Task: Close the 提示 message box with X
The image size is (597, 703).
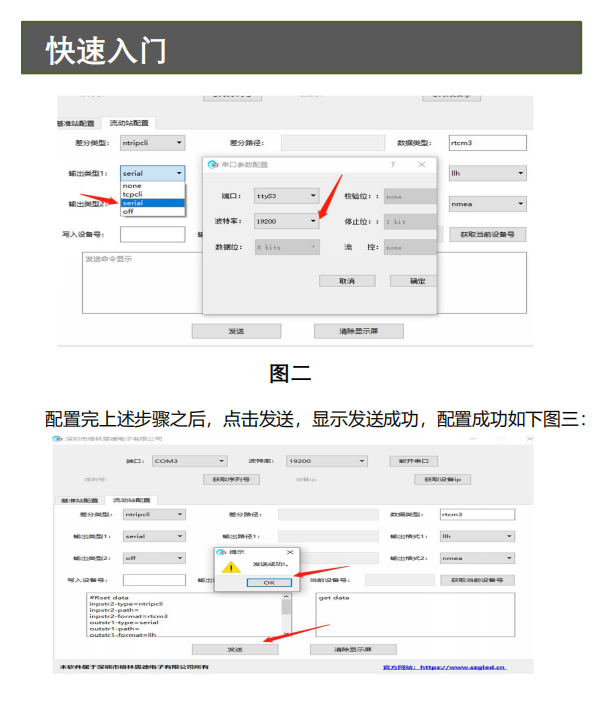Action: pos(290,552)
